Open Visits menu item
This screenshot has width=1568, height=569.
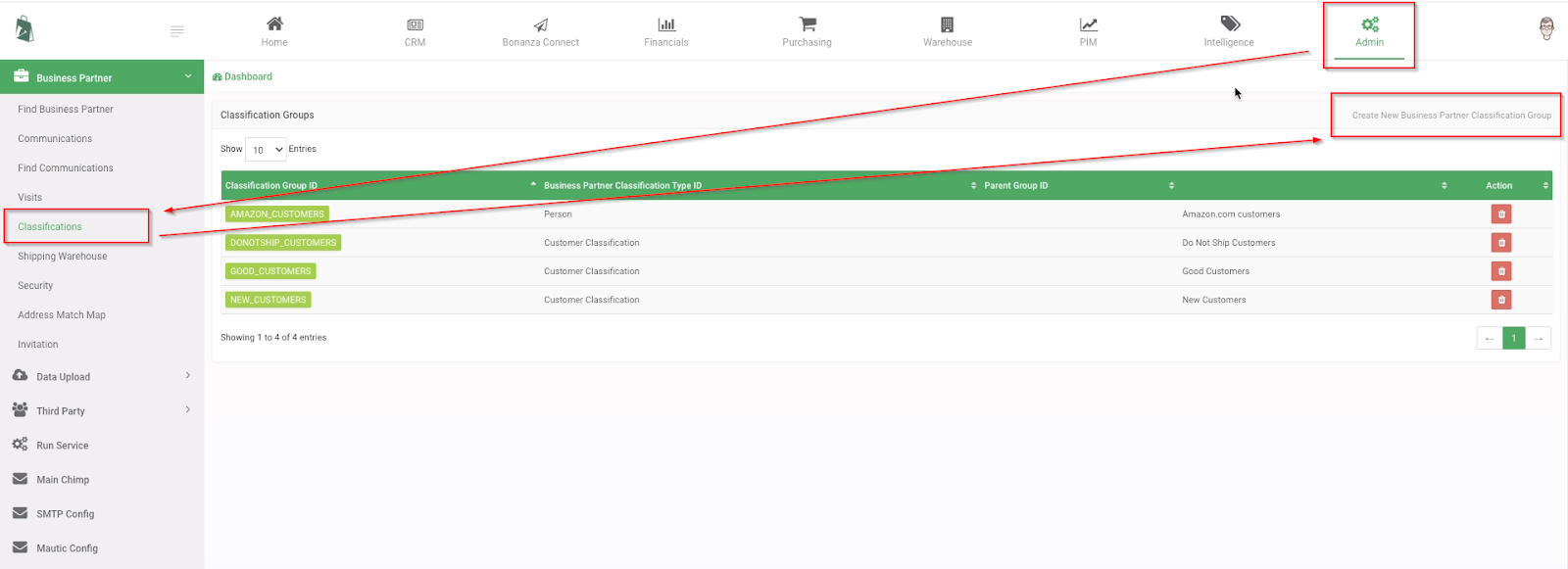(29, 197)
